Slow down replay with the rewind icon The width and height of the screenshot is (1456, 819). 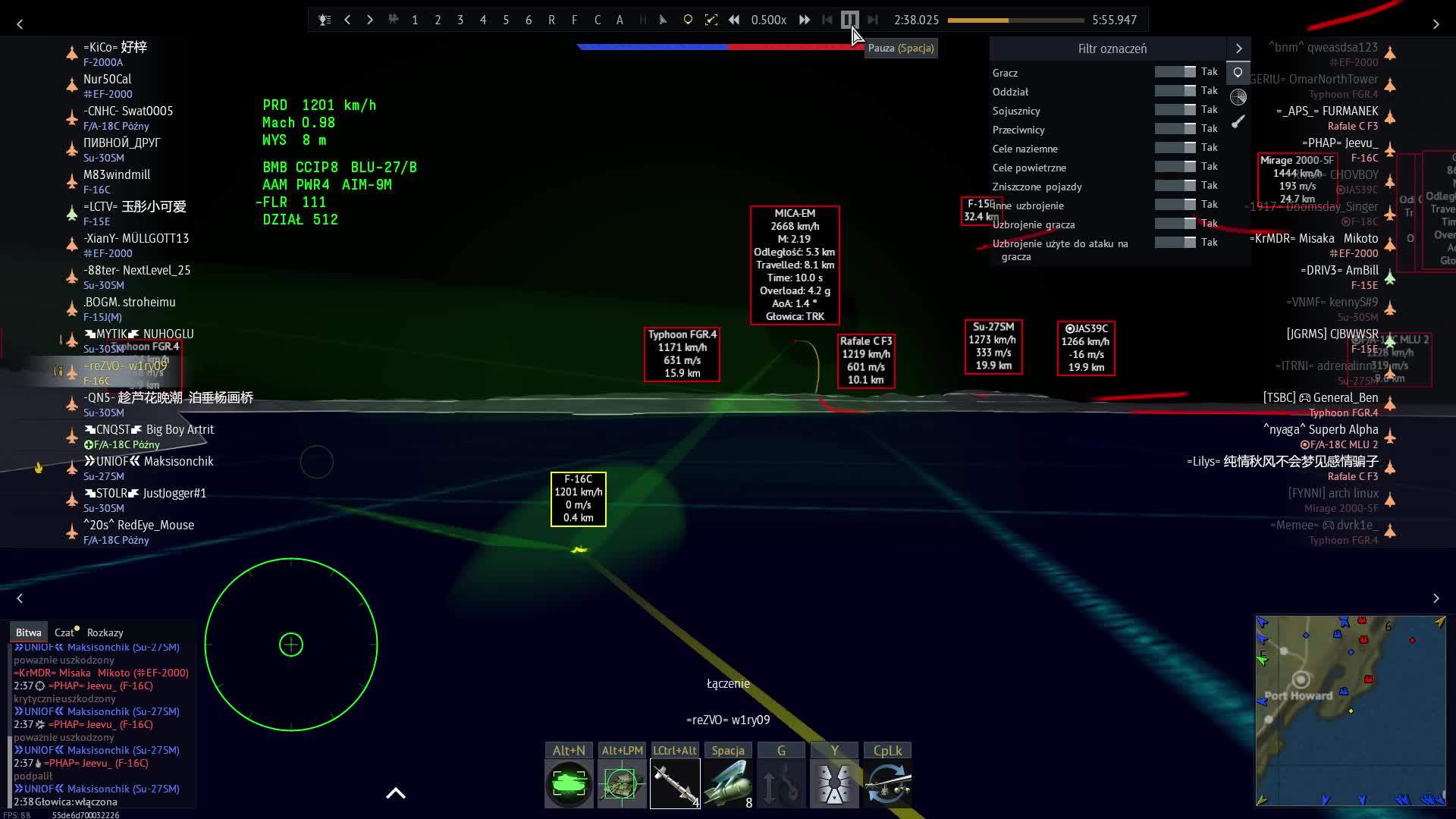coord(734,20)
